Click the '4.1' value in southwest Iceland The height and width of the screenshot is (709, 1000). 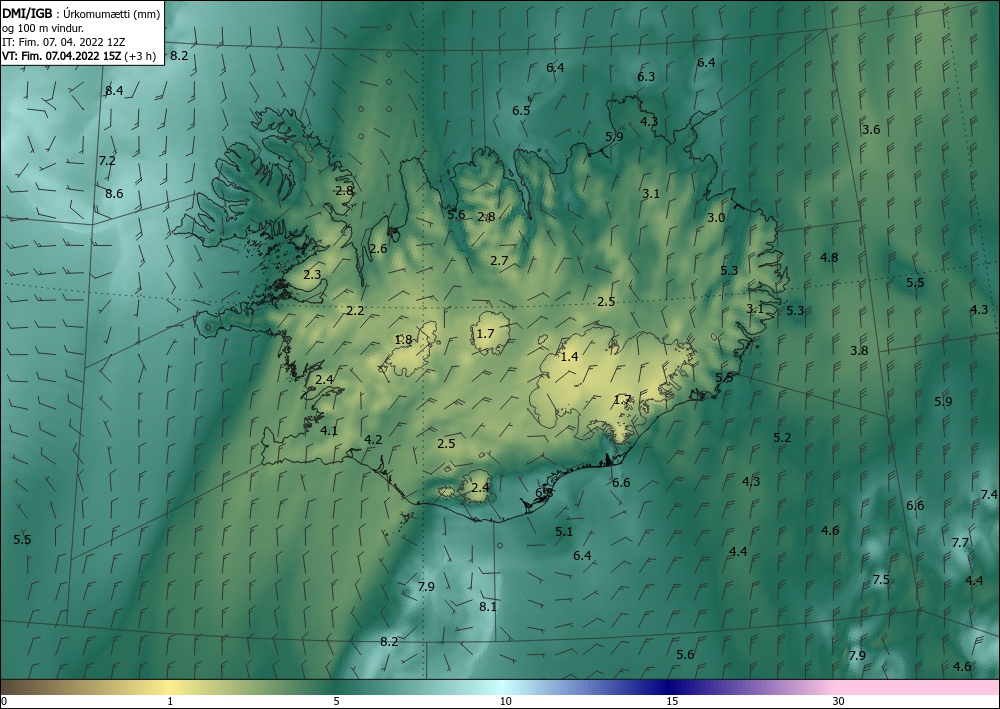click(x=328, y=430)
